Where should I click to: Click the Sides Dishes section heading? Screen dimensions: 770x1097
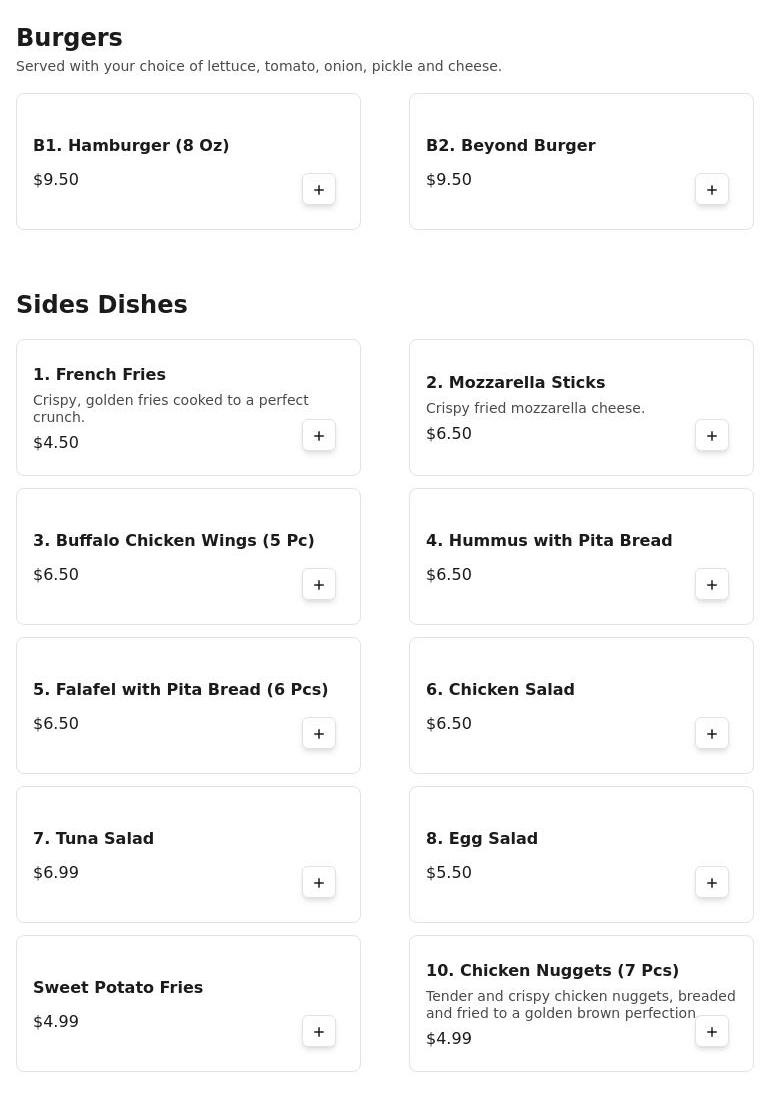102,304
